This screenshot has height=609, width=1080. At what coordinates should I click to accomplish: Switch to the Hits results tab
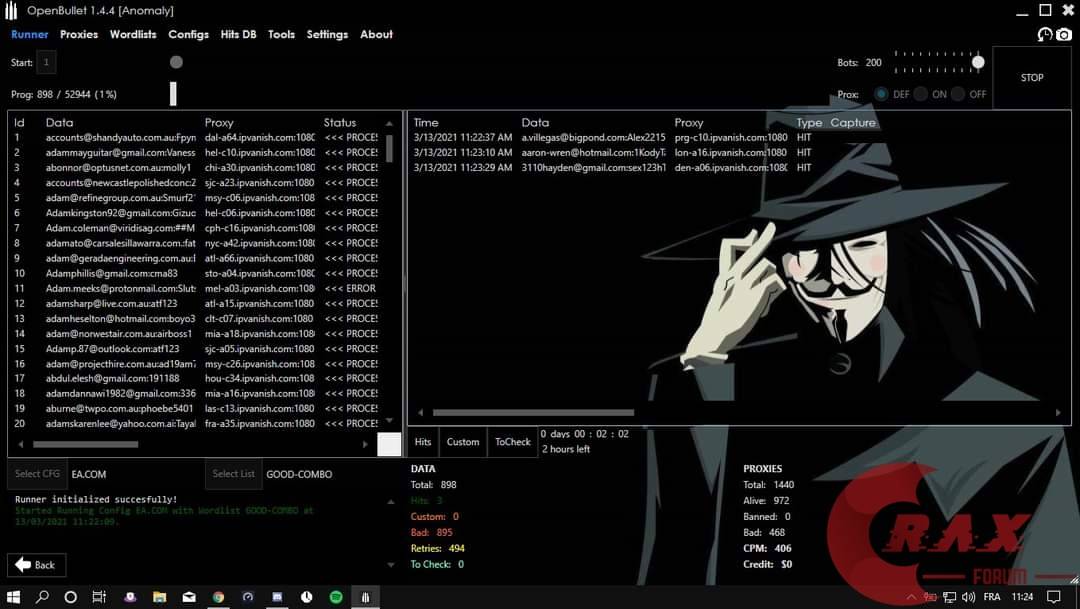[x=423, y=442]
